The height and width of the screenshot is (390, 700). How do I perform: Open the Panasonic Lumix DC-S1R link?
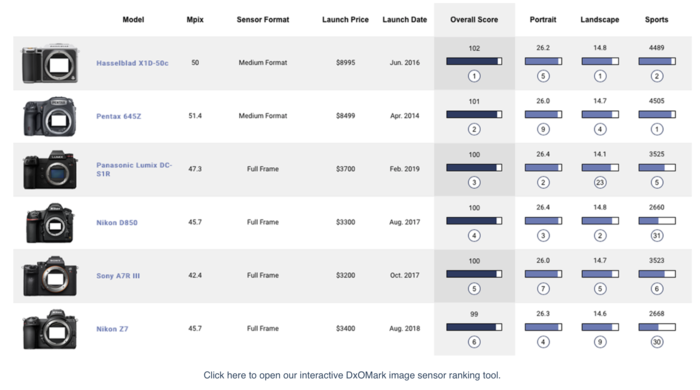click(x=134, y=169)
